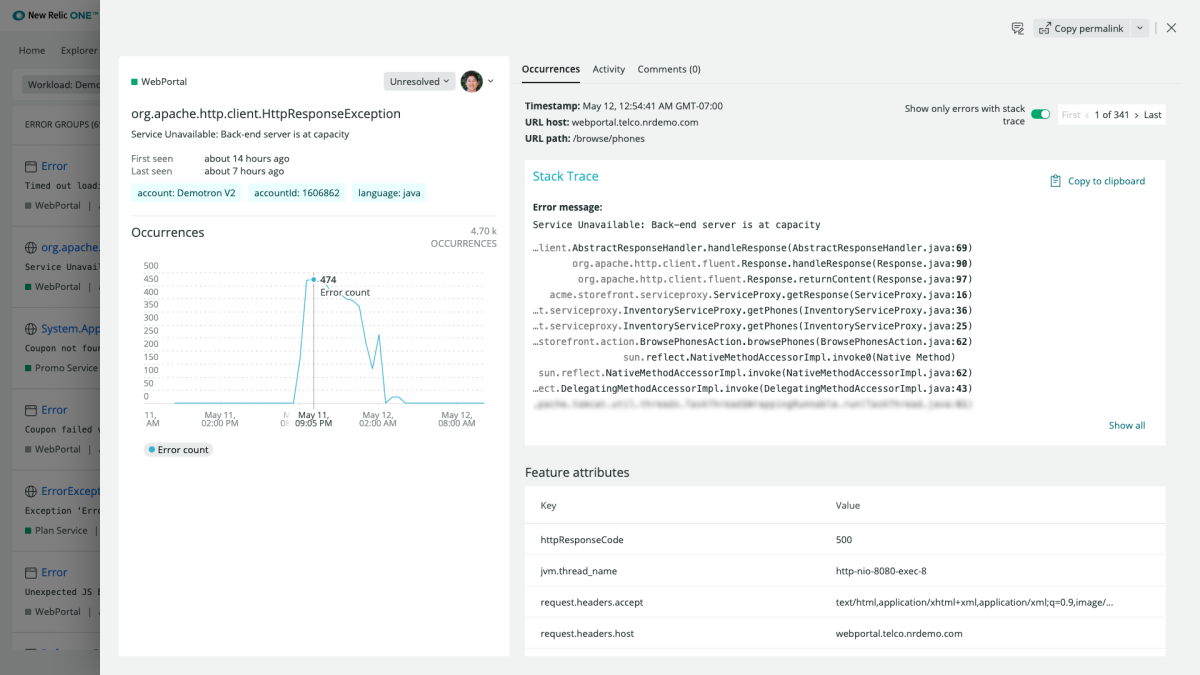
Task: Click the BrowsePhonesAction.browsePhones stack trace line
Action: [x=752, y=342]
